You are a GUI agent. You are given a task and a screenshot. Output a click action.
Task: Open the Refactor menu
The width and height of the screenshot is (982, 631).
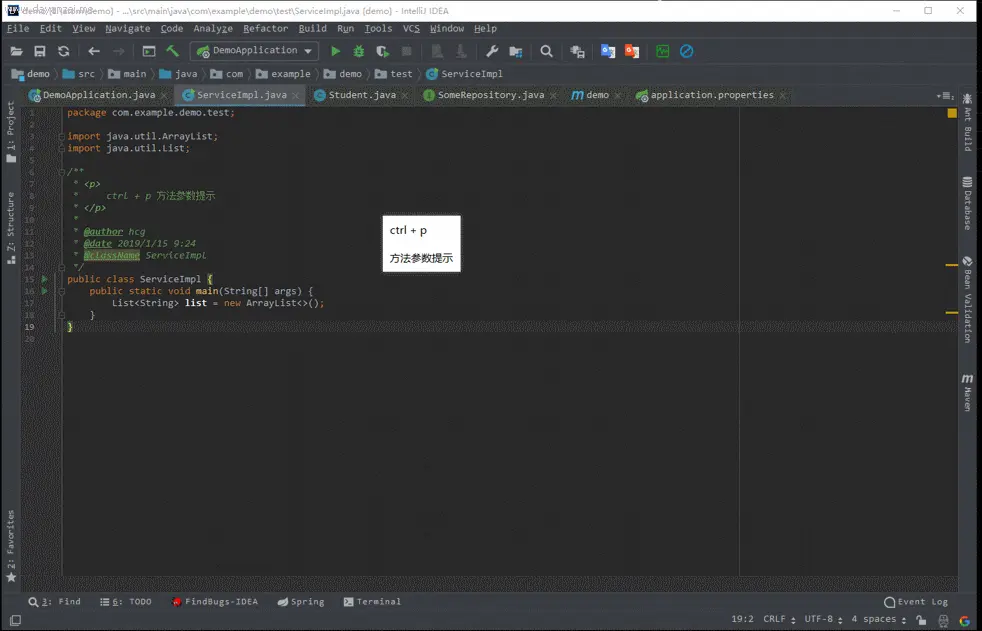266,29
